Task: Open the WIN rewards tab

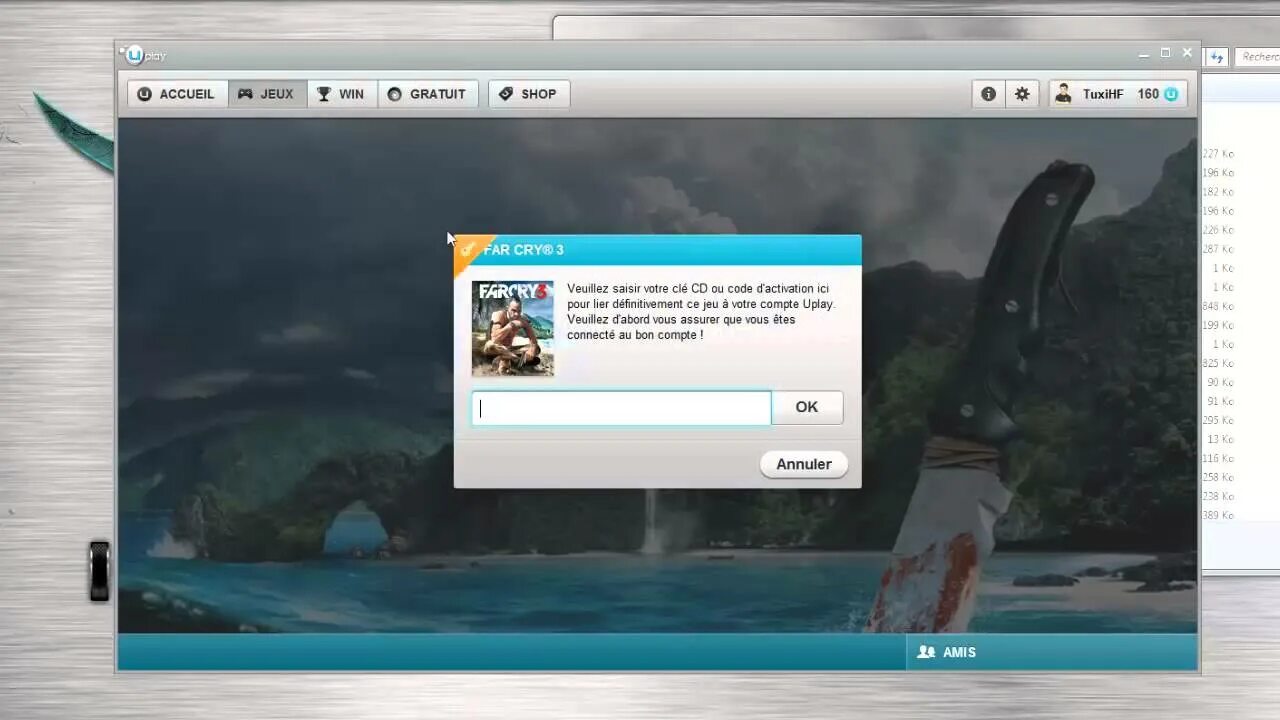Action: pyautogui.click(x=342, y=94)
